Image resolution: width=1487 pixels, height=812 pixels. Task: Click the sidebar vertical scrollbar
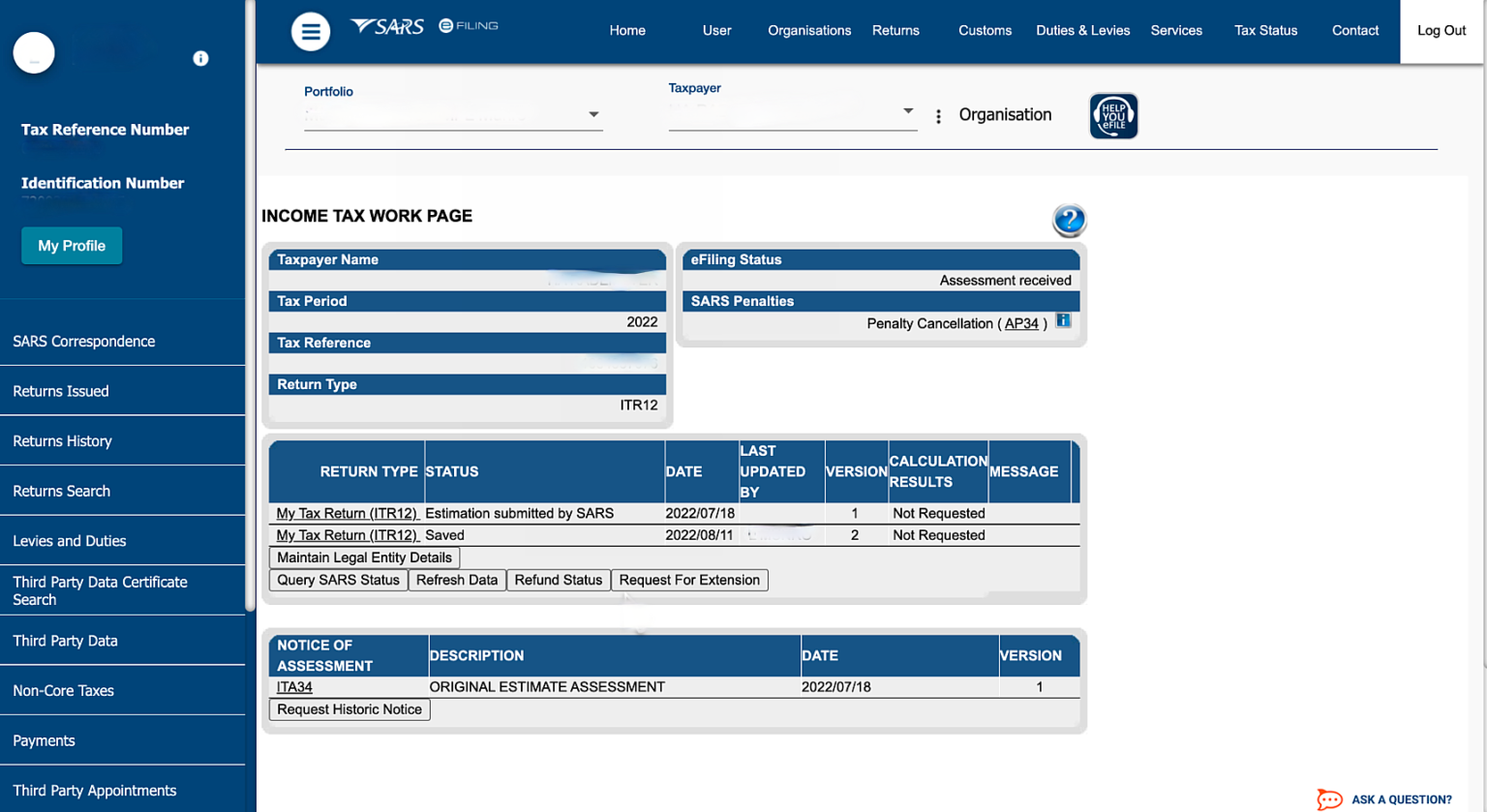point(251,305)
